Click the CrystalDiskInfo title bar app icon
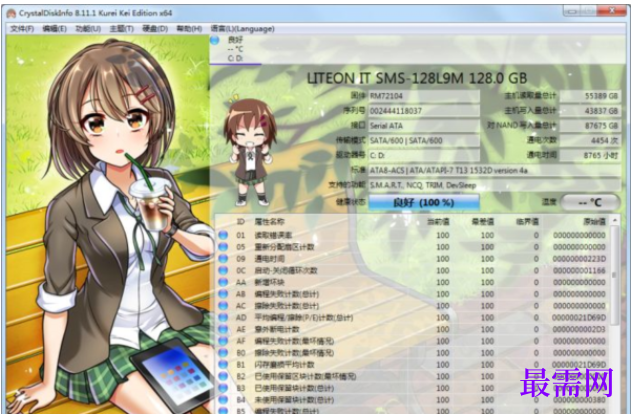Screen dimensions: 632x414 coord(11,13)
